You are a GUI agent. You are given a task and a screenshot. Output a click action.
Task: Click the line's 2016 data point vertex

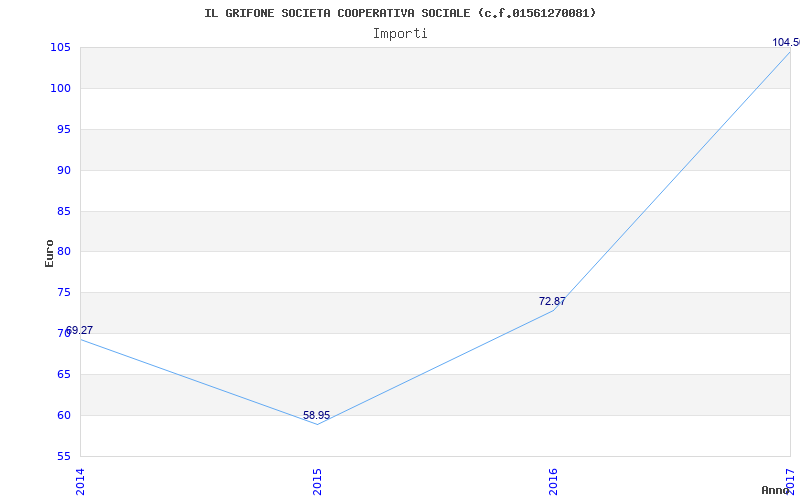click(x=554, y=310)
